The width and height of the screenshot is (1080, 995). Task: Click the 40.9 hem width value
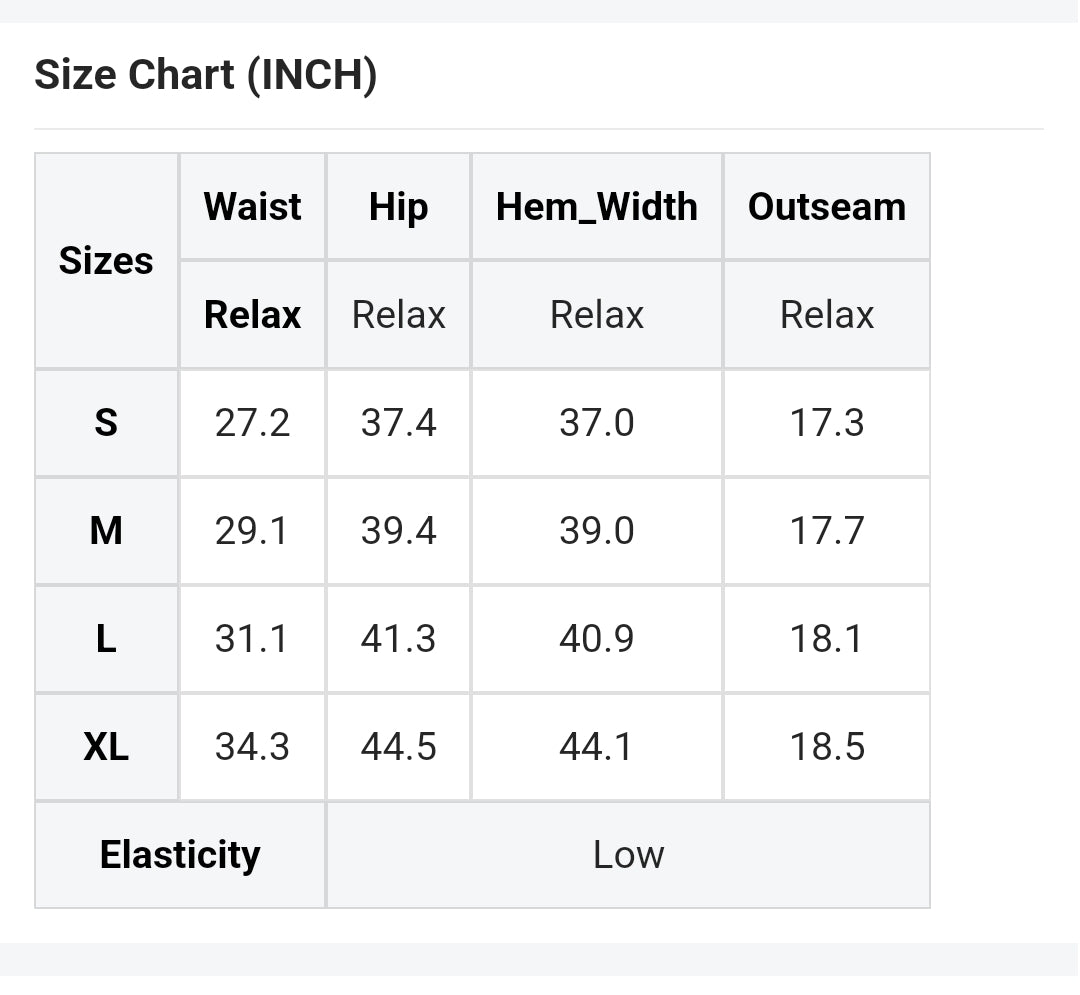(x=597, y=639)
